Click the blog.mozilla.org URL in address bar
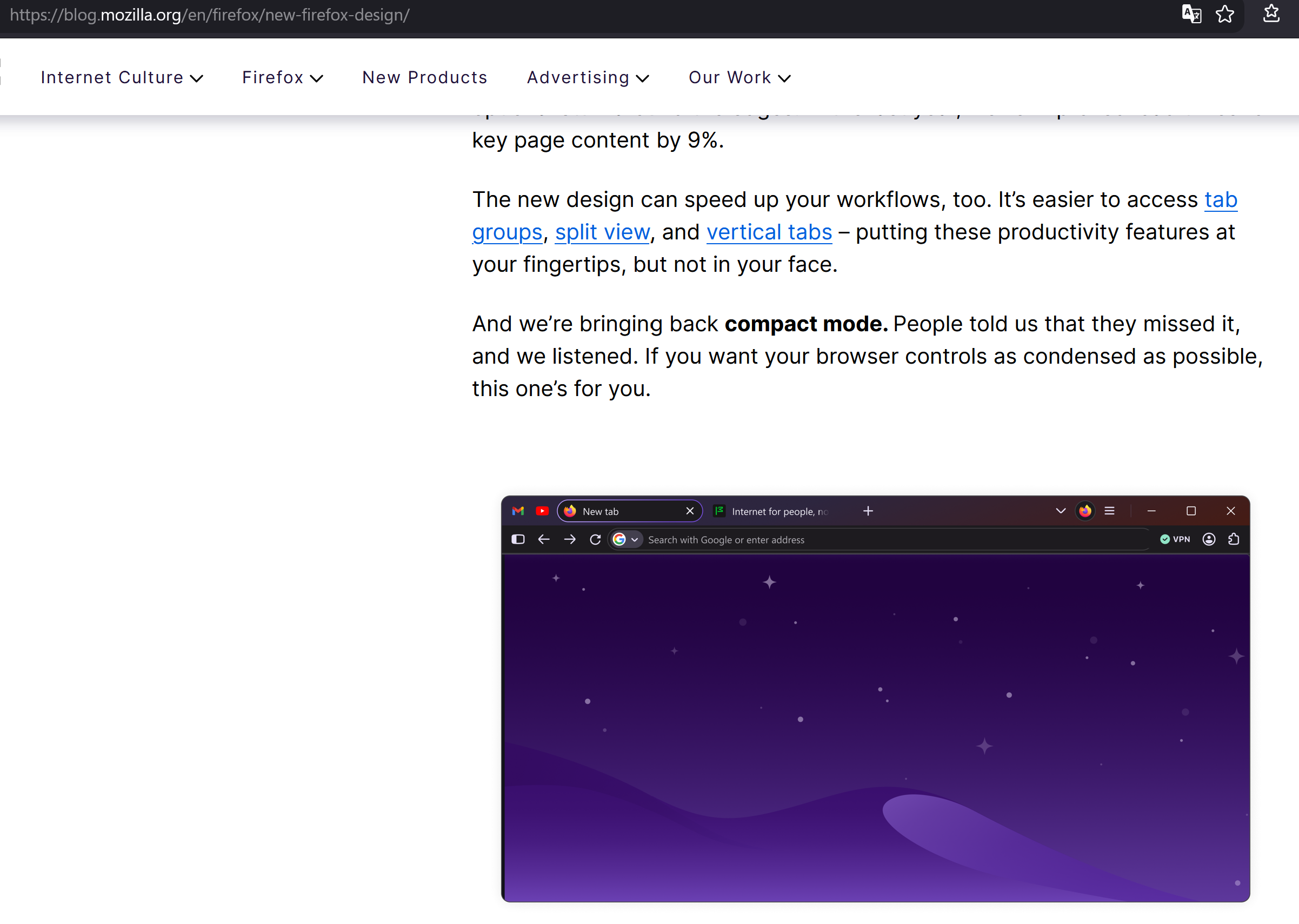The width and height of the screenshot is (1299, 924). coord(210,15)
